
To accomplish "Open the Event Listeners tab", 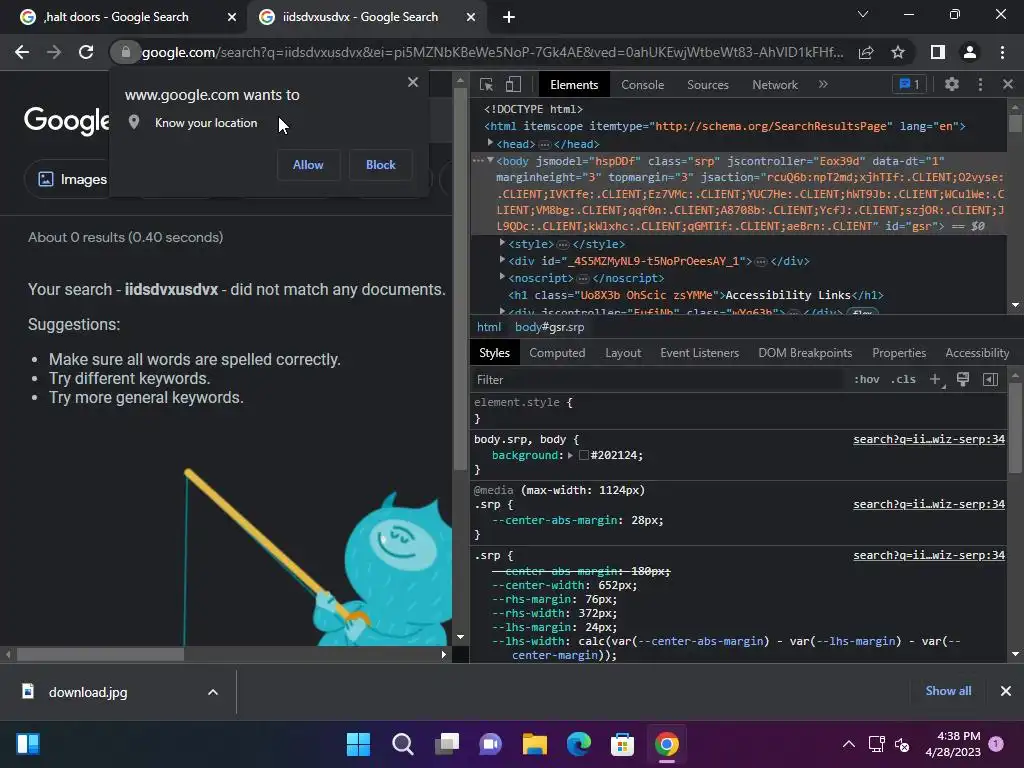I will pyautogui.click(x=699, y=353).
